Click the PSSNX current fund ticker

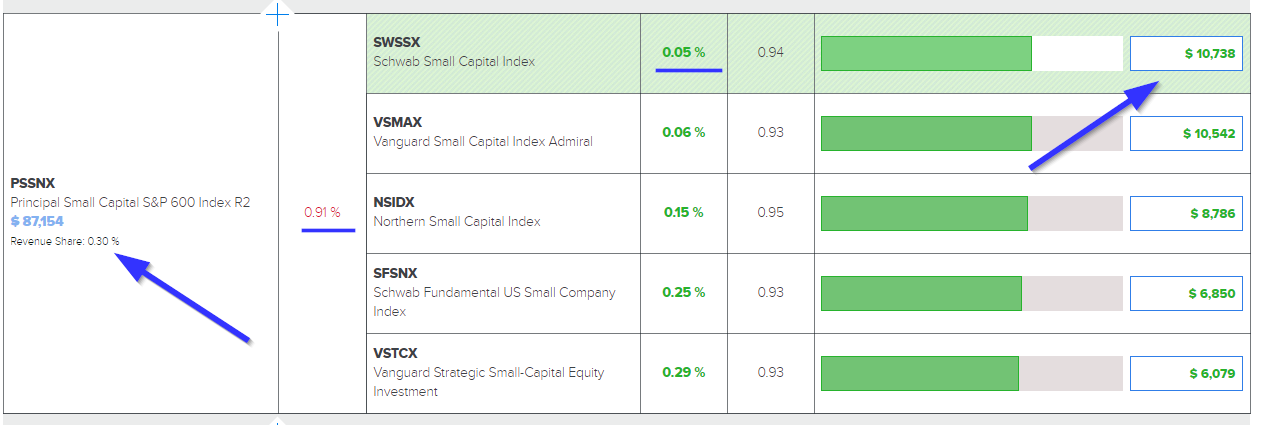click(x=32, y=184)
